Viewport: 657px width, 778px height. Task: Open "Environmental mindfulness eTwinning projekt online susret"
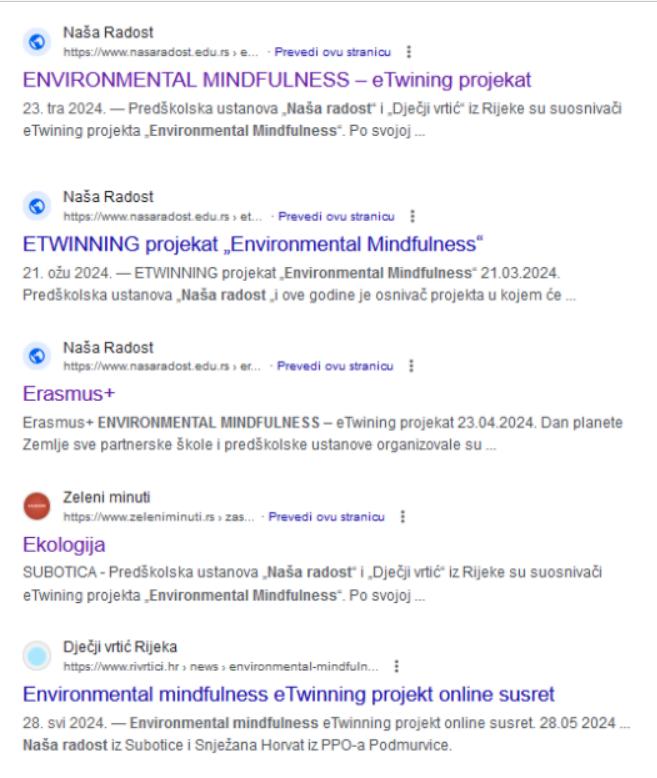[288, 694]
